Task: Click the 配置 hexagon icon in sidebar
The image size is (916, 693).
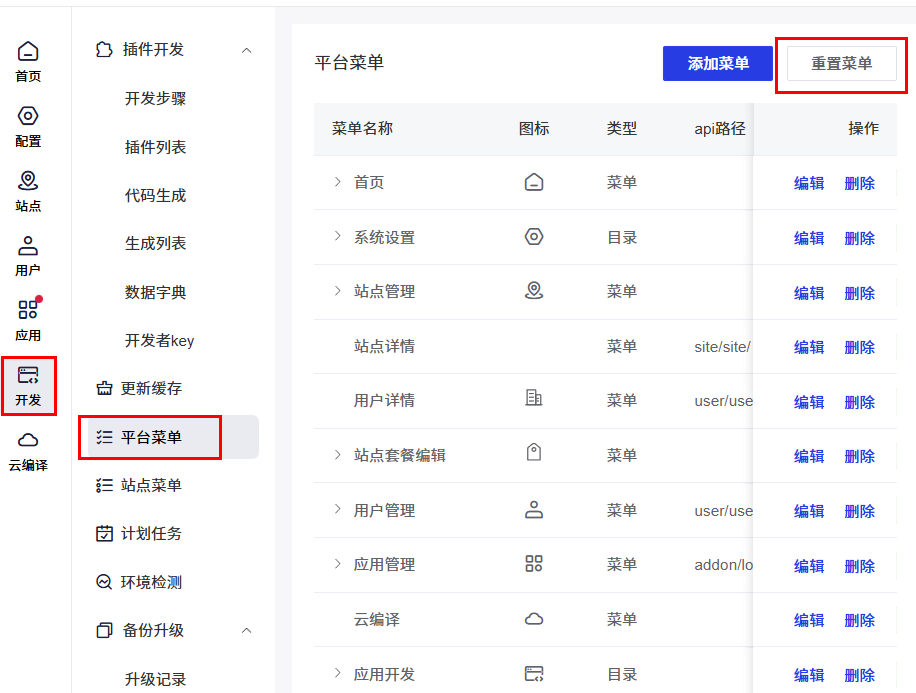Action: tap(28, 117)
